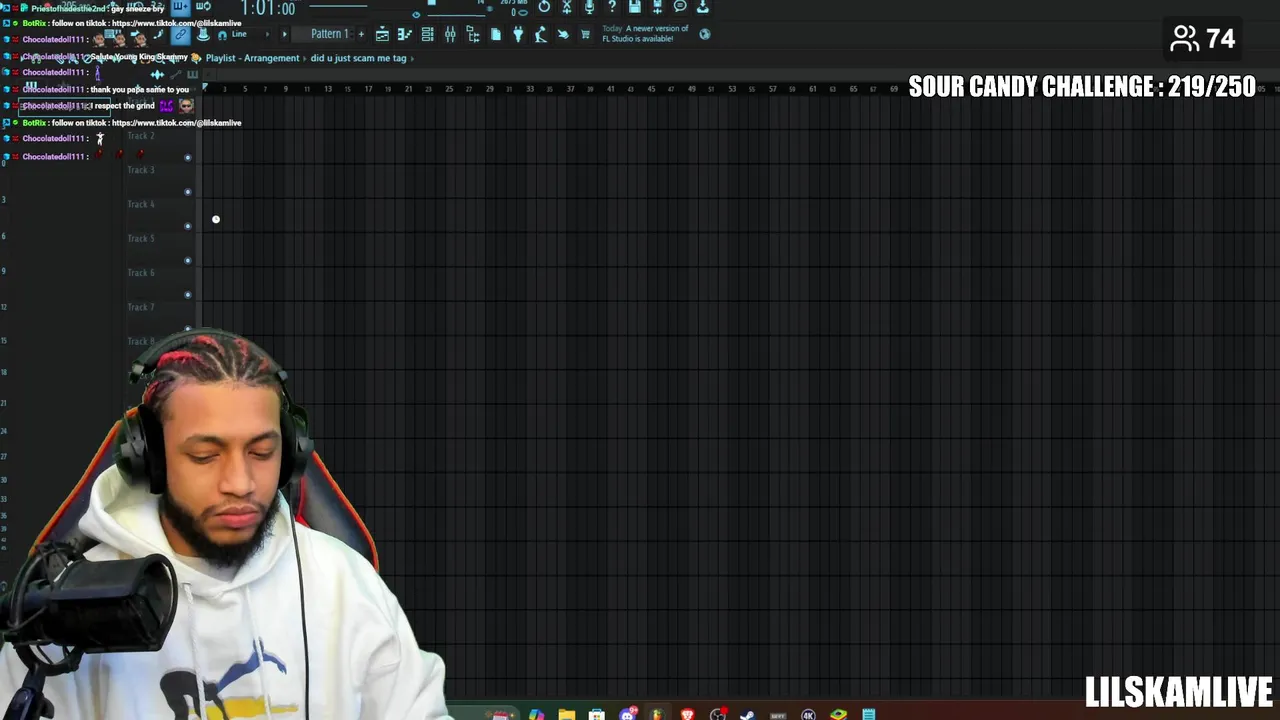Open Brave browser from taskbar
Image resolution: width=1280 pixels, height=720 pixels.
(687, 714)
